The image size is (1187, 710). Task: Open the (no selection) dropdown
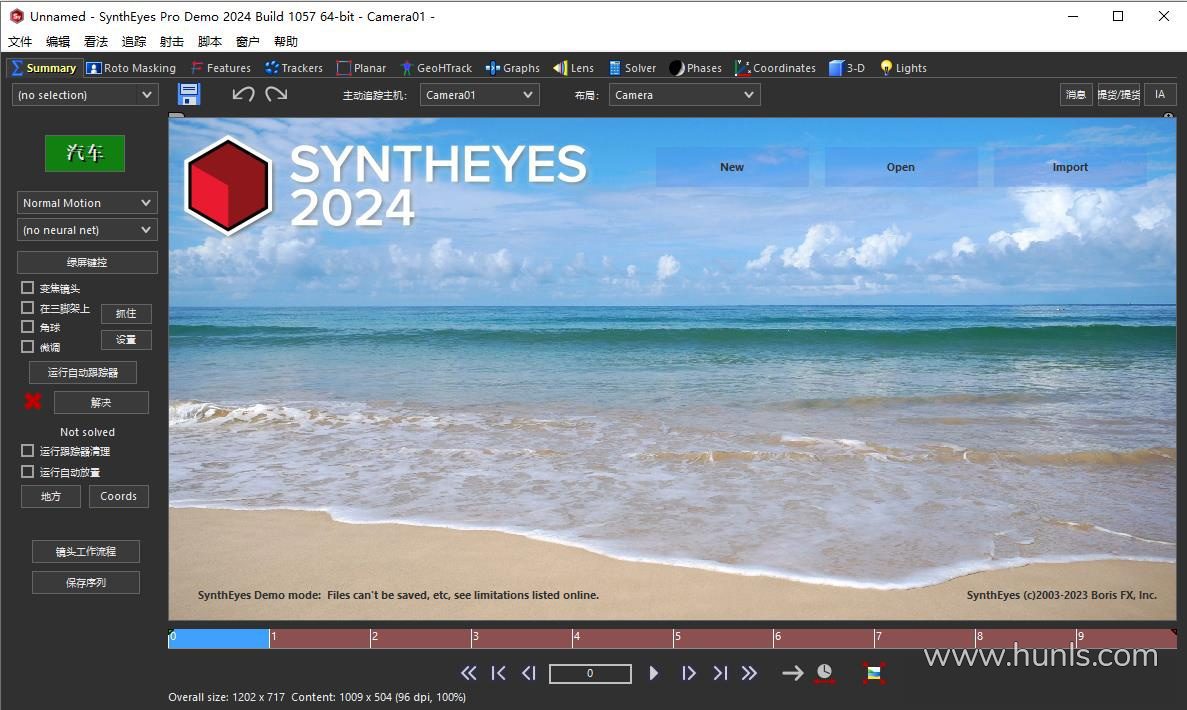pos(85,95)
